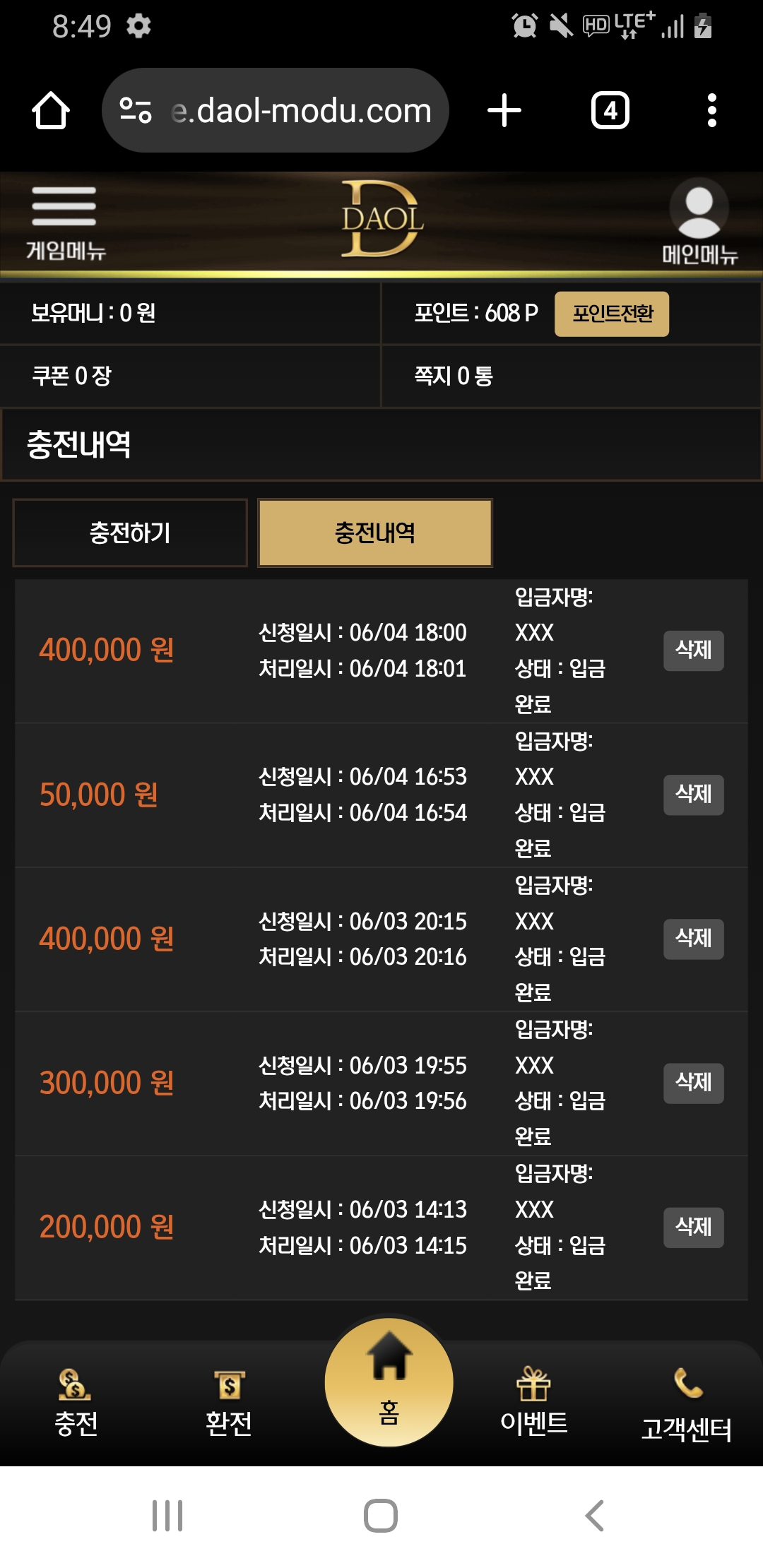Viewport: 763px width, 1568px height.
Task: Tap the Android back navigation button
Action: [x=595, y=1516]
